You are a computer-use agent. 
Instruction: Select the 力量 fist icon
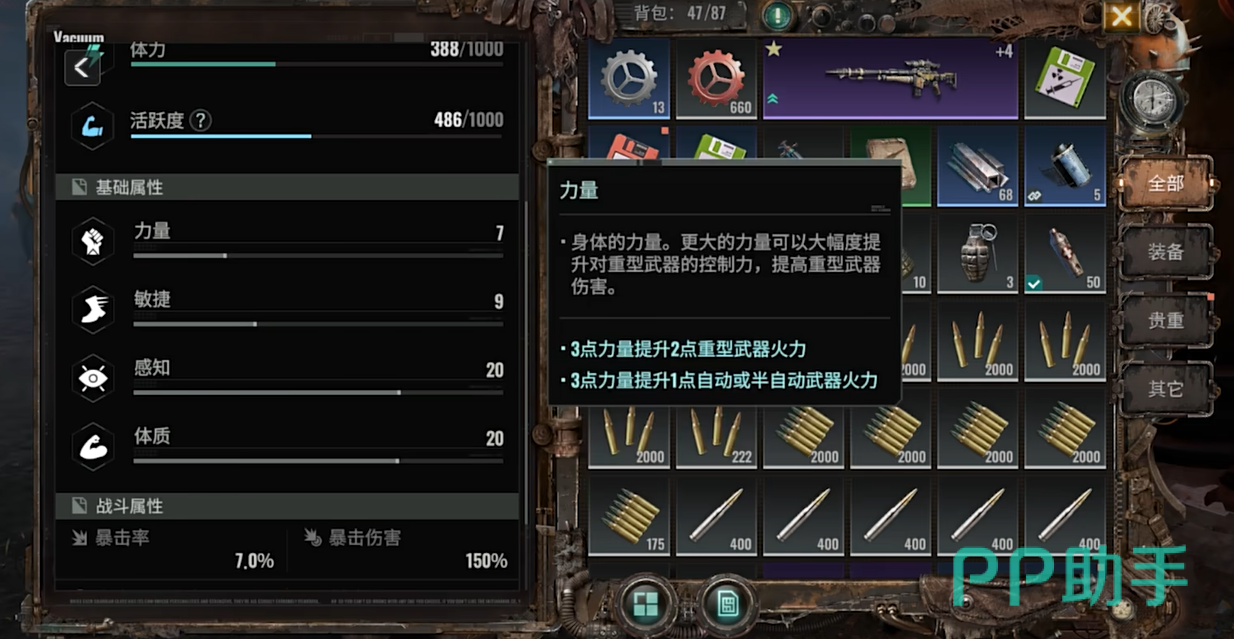pos(92,241)
